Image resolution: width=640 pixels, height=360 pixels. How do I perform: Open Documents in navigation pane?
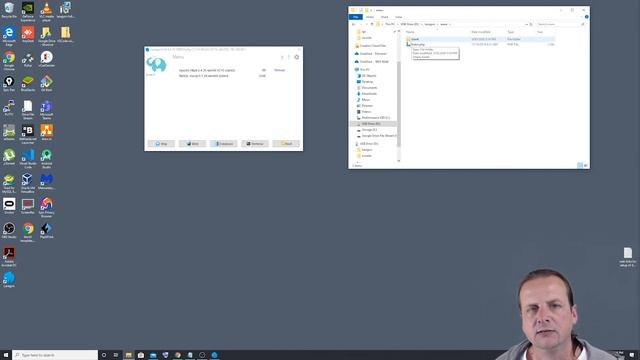369,88
